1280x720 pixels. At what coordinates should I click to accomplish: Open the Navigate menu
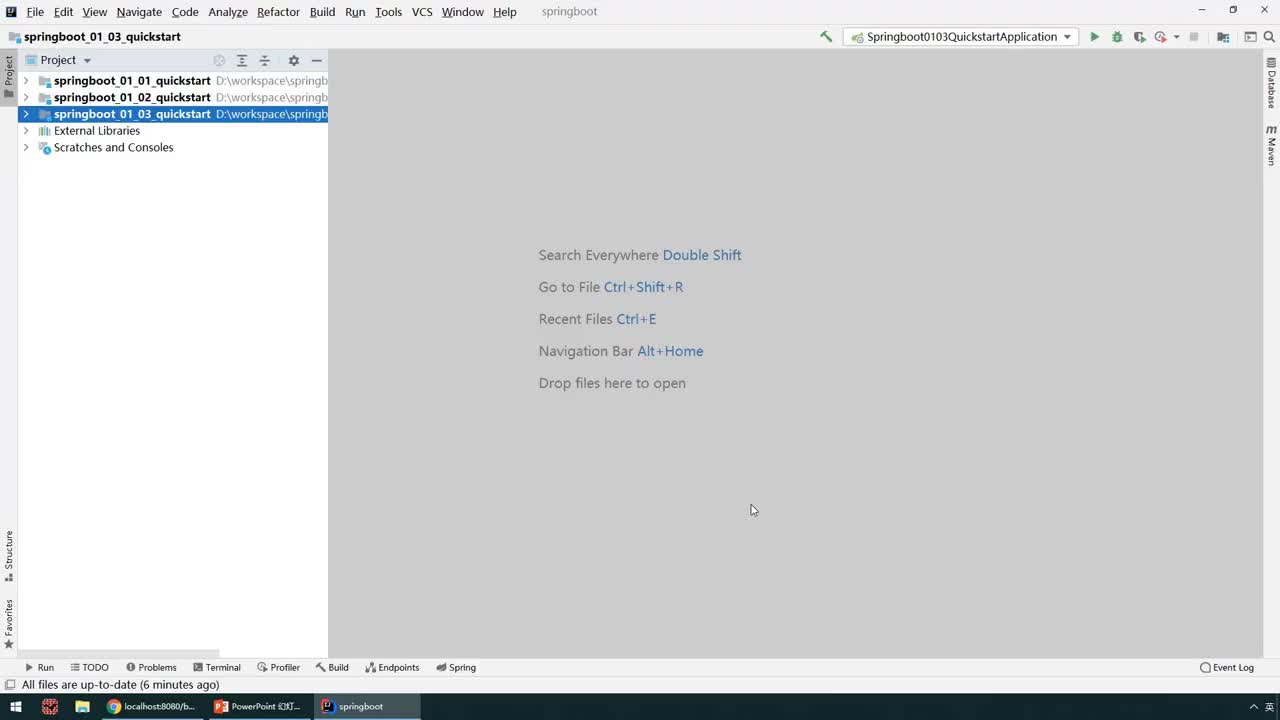point(139,12)
